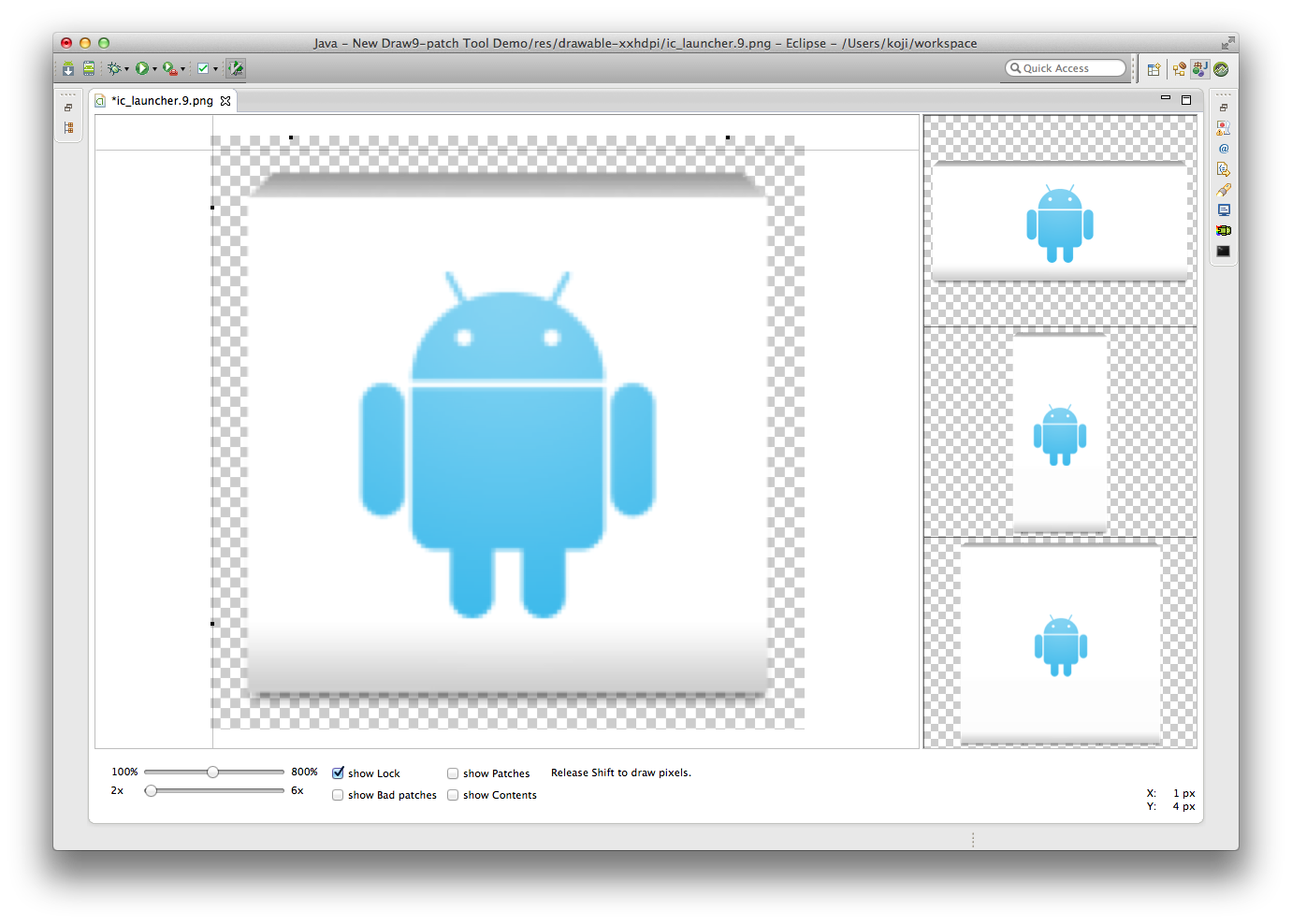This screenshot has width=1292, height=924.
Task: Open a new perspective near Quick Access
Action: [1152, 68]
